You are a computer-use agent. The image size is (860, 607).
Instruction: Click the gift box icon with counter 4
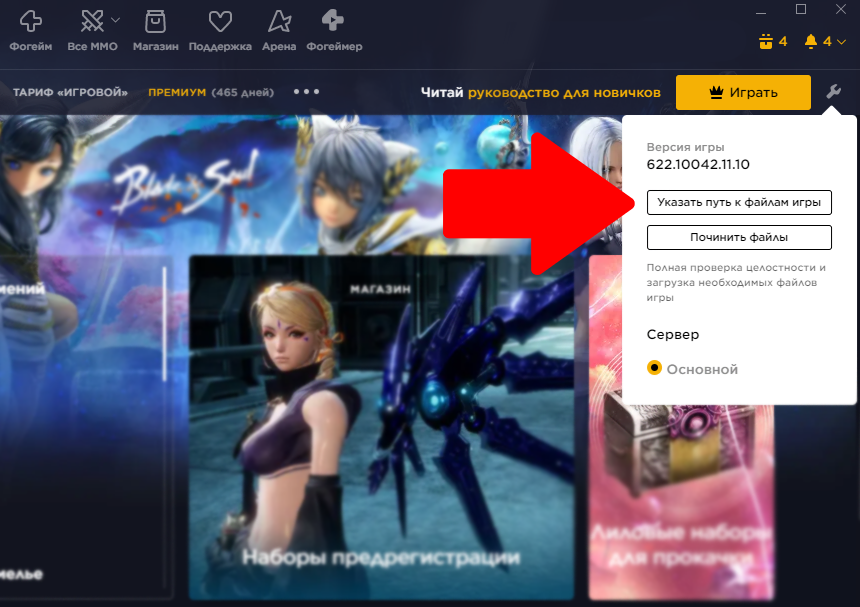click(766, 41)
